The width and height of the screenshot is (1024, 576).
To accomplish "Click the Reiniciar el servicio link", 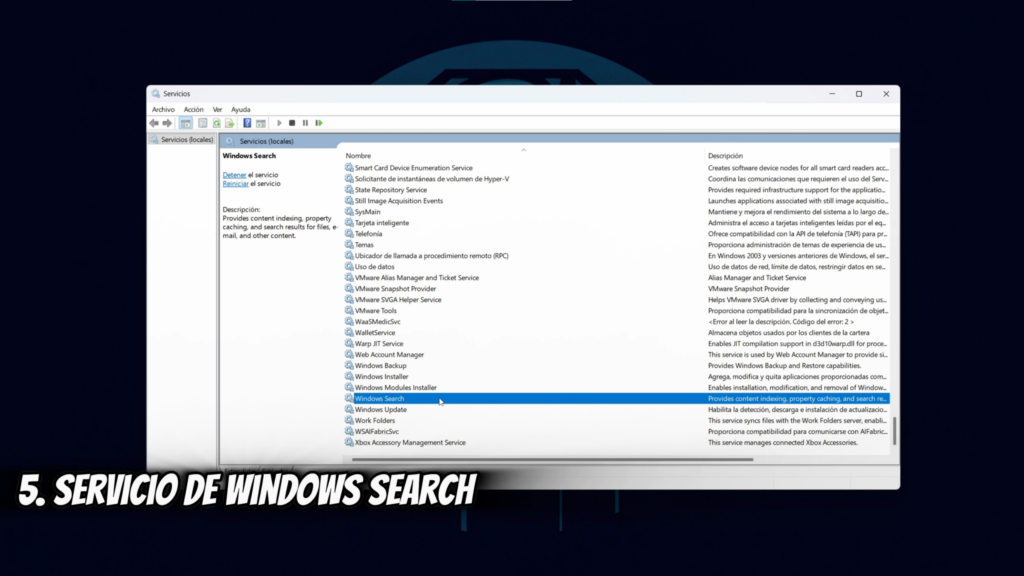I will (233, 183).
